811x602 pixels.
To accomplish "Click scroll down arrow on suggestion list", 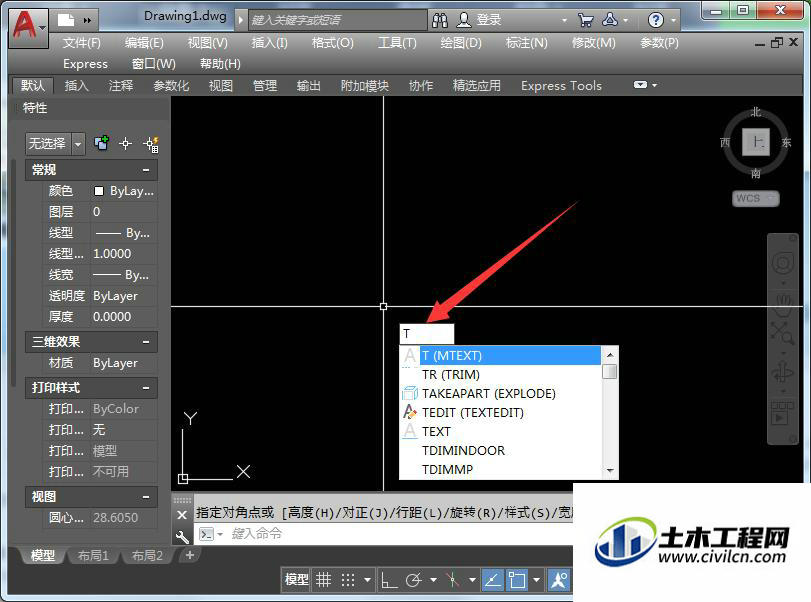I will point(610,470).
